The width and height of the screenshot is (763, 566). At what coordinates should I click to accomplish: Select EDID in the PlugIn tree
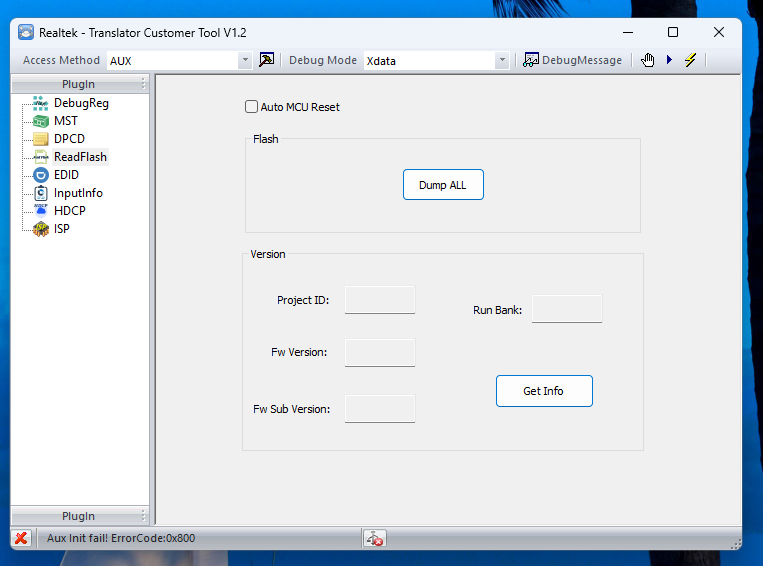coord(66,175)
